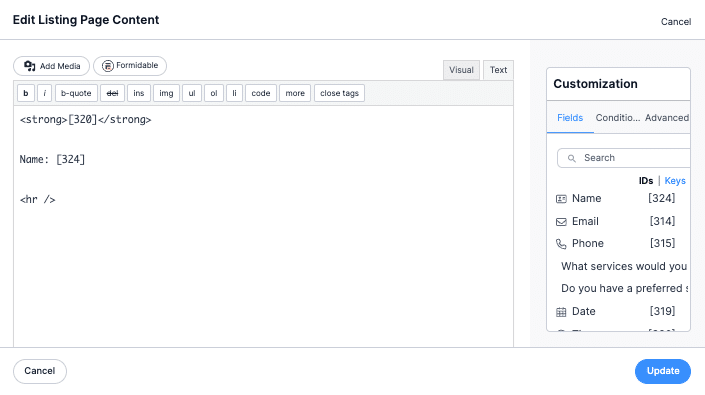This screenshot has height=395, width=705.
Task: Insert an li tag
Action: tap(234, 93)
